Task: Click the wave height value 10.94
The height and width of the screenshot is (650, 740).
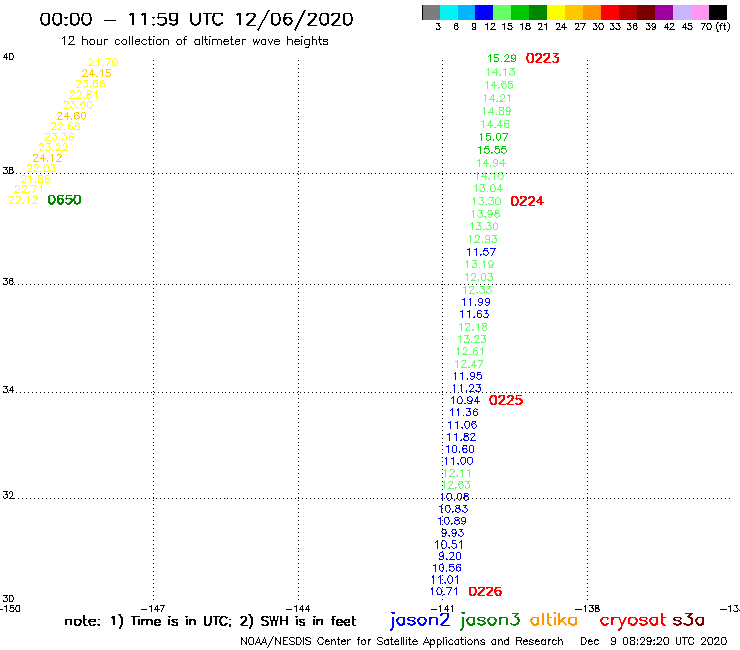Action: pyautogui.click(x=465, y=401)
